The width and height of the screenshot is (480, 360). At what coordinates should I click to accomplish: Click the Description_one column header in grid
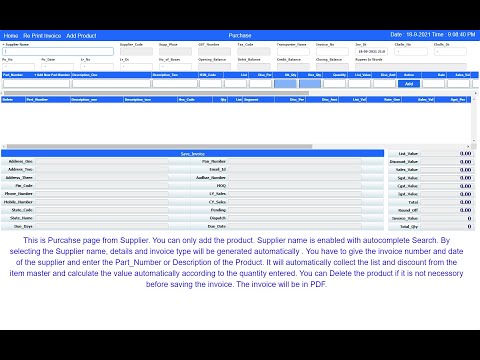pyautogui.click(x=97, y=99)
